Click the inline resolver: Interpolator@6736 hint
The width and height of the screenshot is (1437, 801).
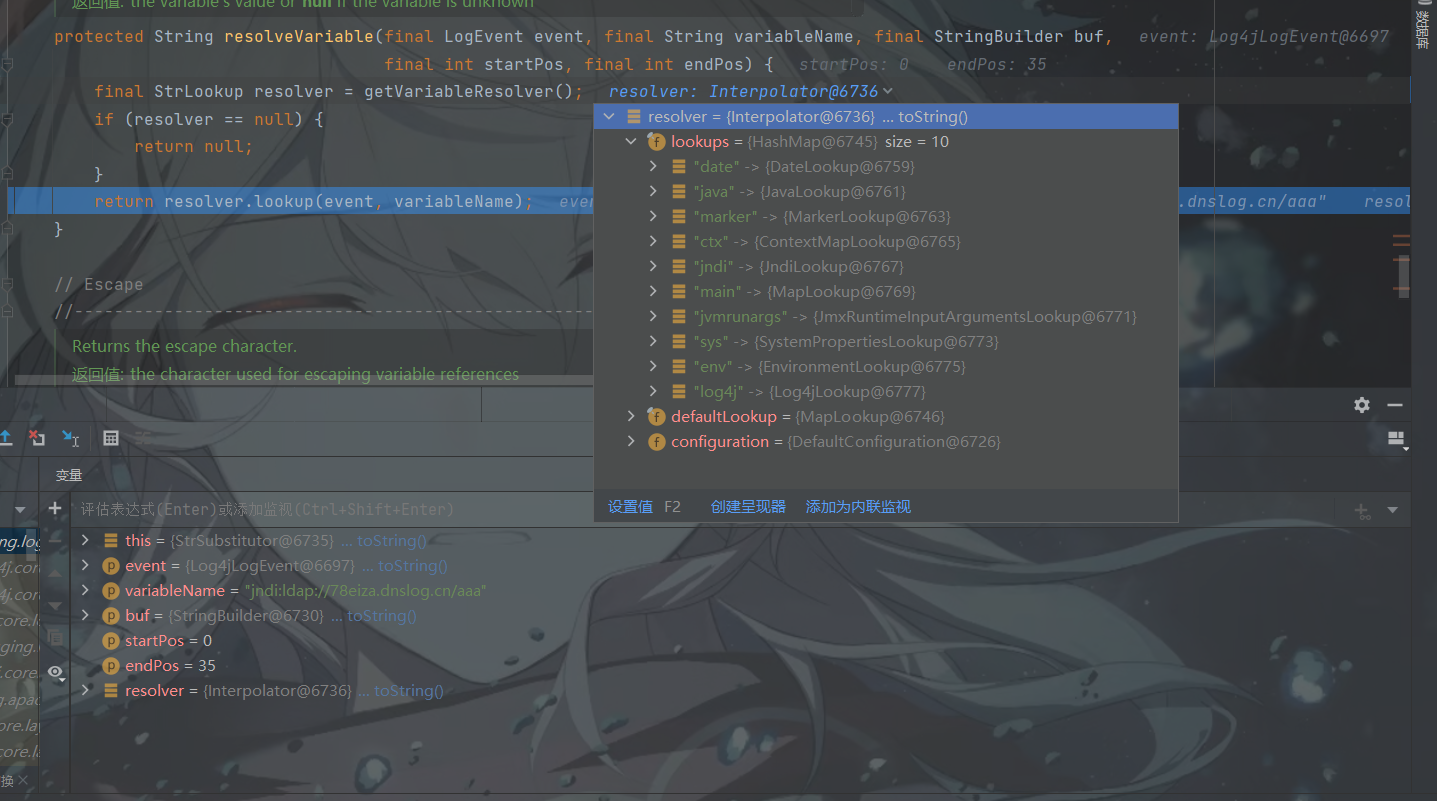point(750,91)
